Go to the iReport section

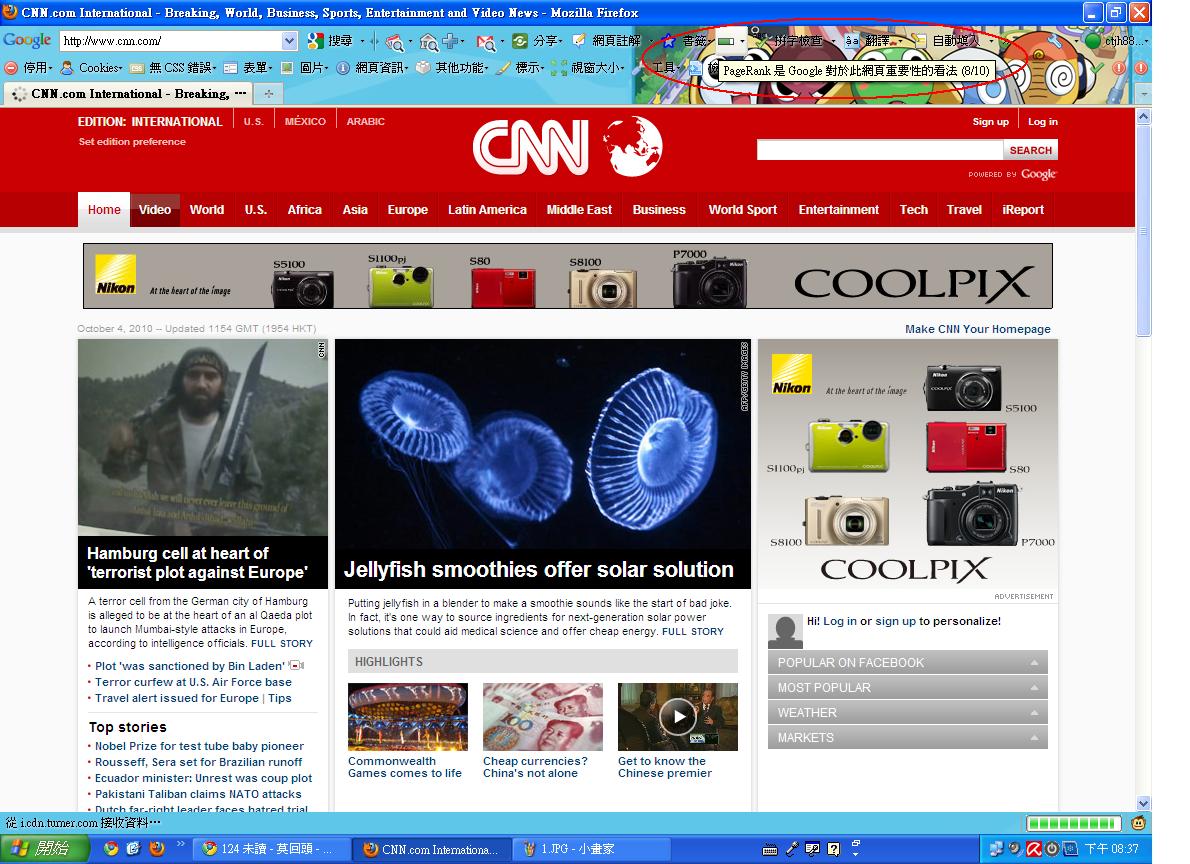point(1022,210)
